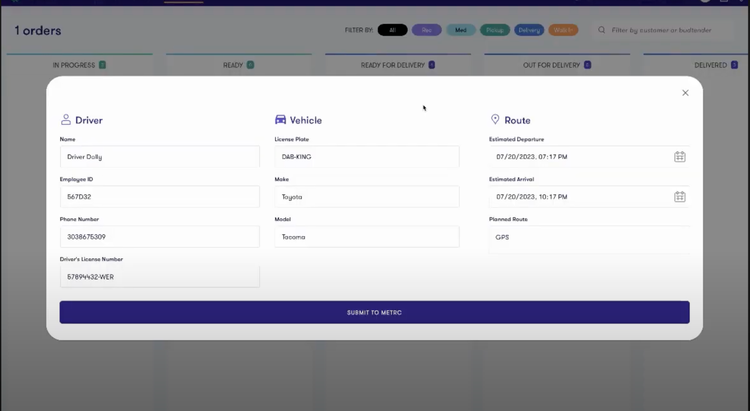Close the driver details dialog
Image resolution: width=750 pixels, height=411 pixels.
click(x=685, y=93)
